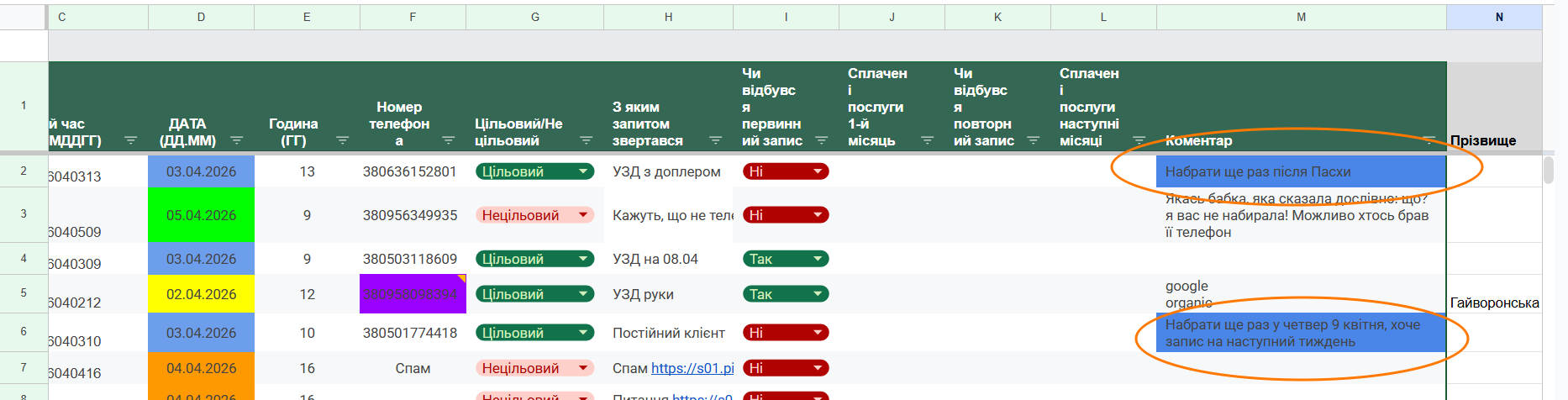Open Нецільовий dropdown in row 3

(x=583, y=215)
